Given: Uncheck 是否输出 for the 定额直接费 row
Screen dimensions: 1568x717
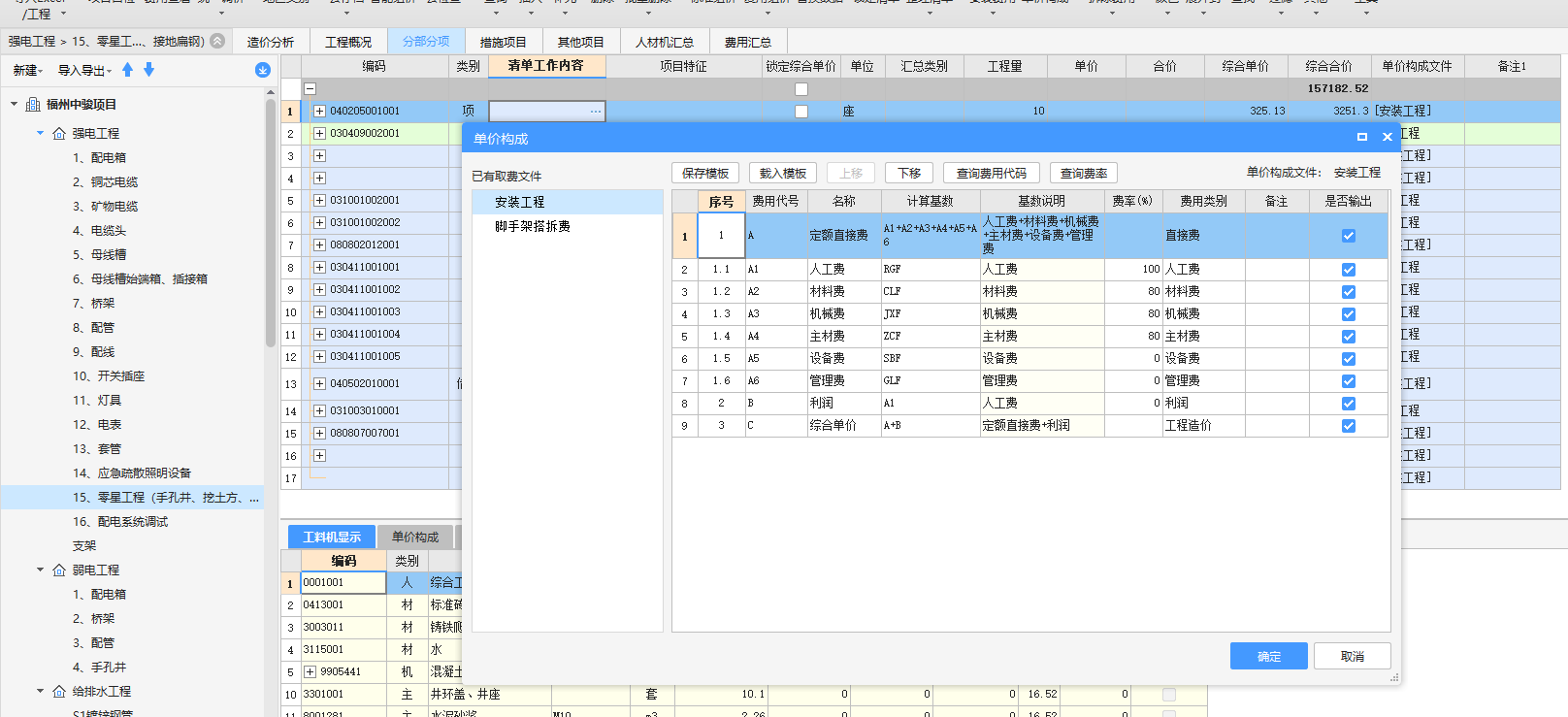Looking at the screenshot, I should click(x=1349, y=236).
